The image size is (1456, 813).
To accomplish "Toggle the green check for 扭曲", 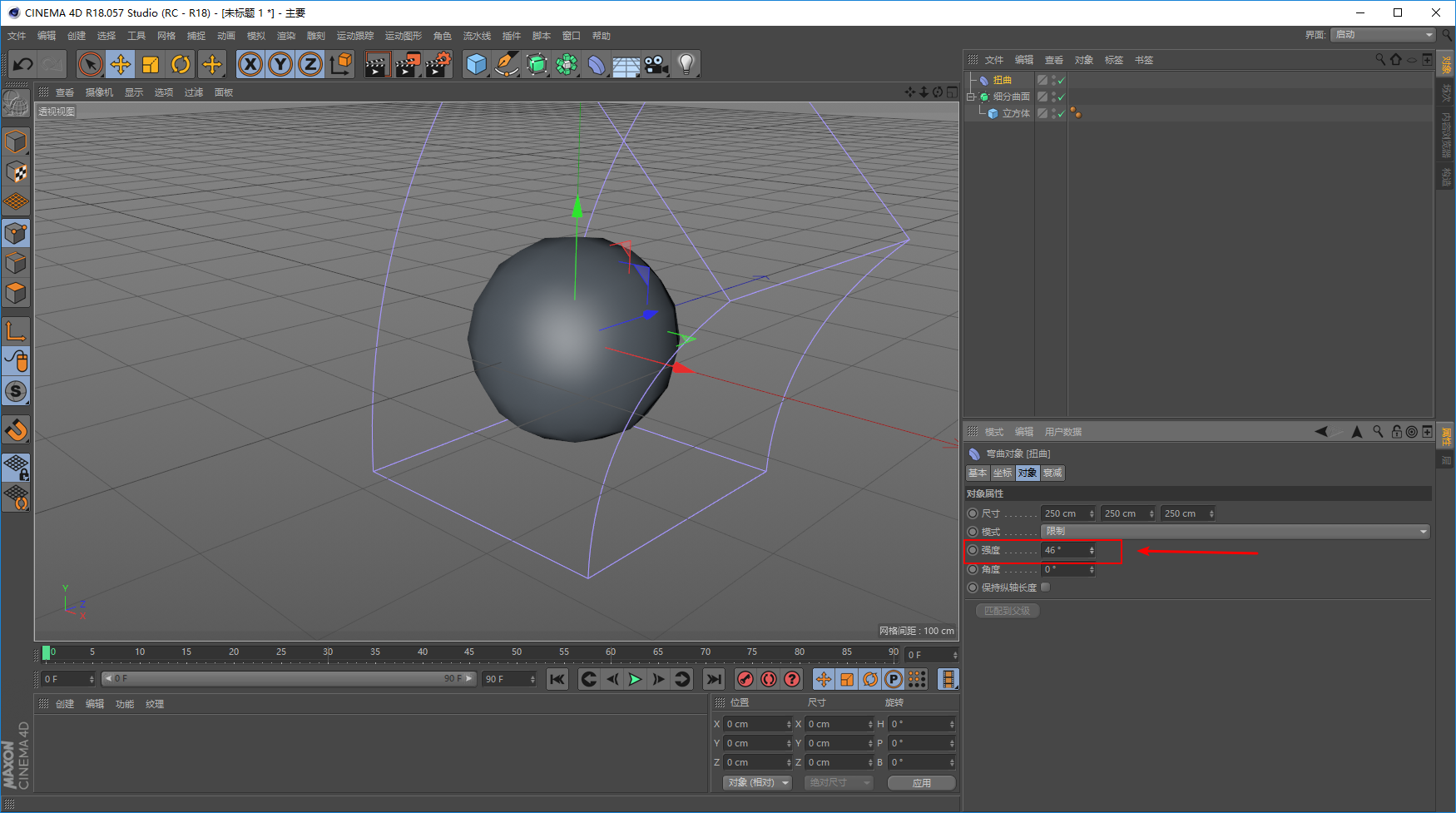I will [1061, 81].
